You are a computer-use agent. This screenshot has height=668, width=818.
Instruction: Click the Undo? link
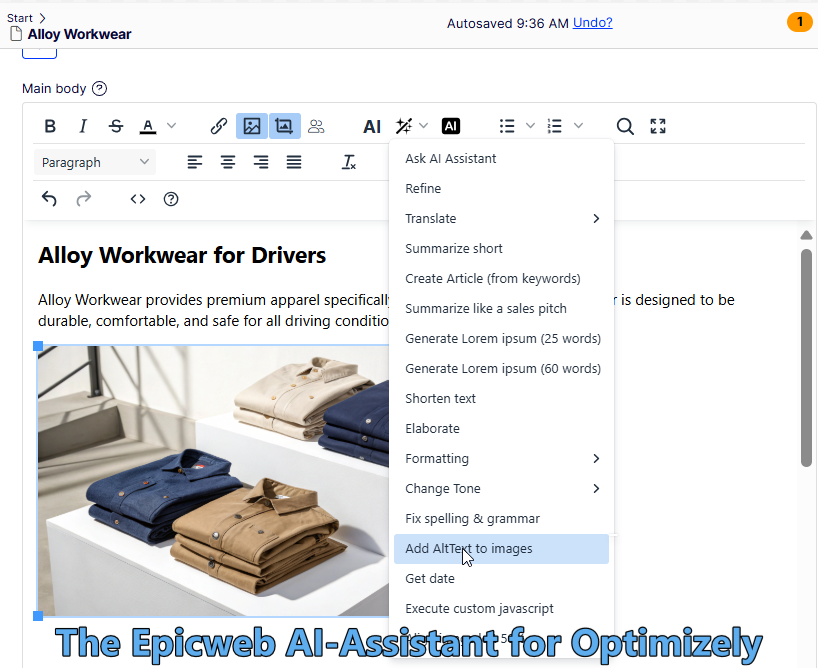pyautogui.click(x=593, y=22)
